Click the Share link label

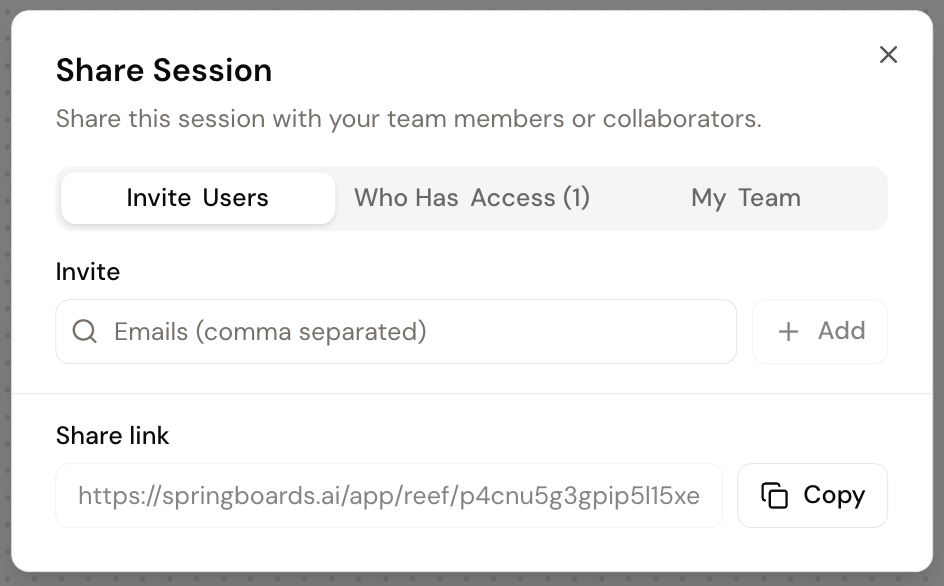[x=113, y=436]
